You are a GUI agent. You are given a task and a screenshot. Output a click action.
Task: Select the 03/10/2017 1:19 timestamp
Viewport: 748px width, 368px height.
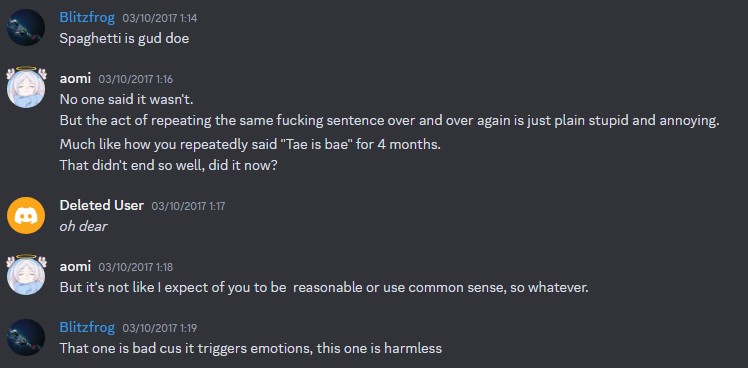click(x=160, y=328)
